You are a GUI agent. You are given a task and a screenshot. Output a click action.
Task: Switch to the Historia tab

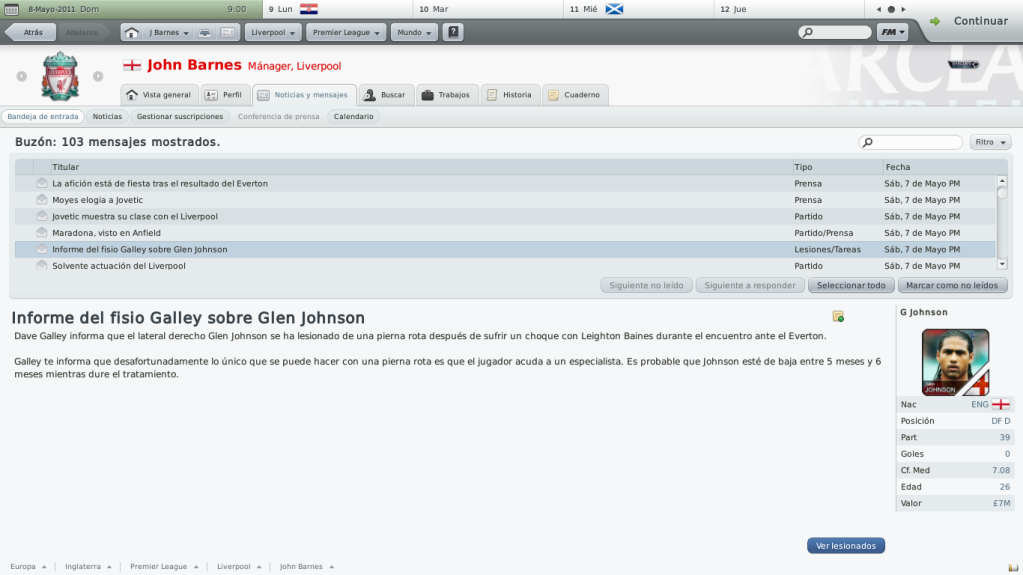[x=510, y=95]
